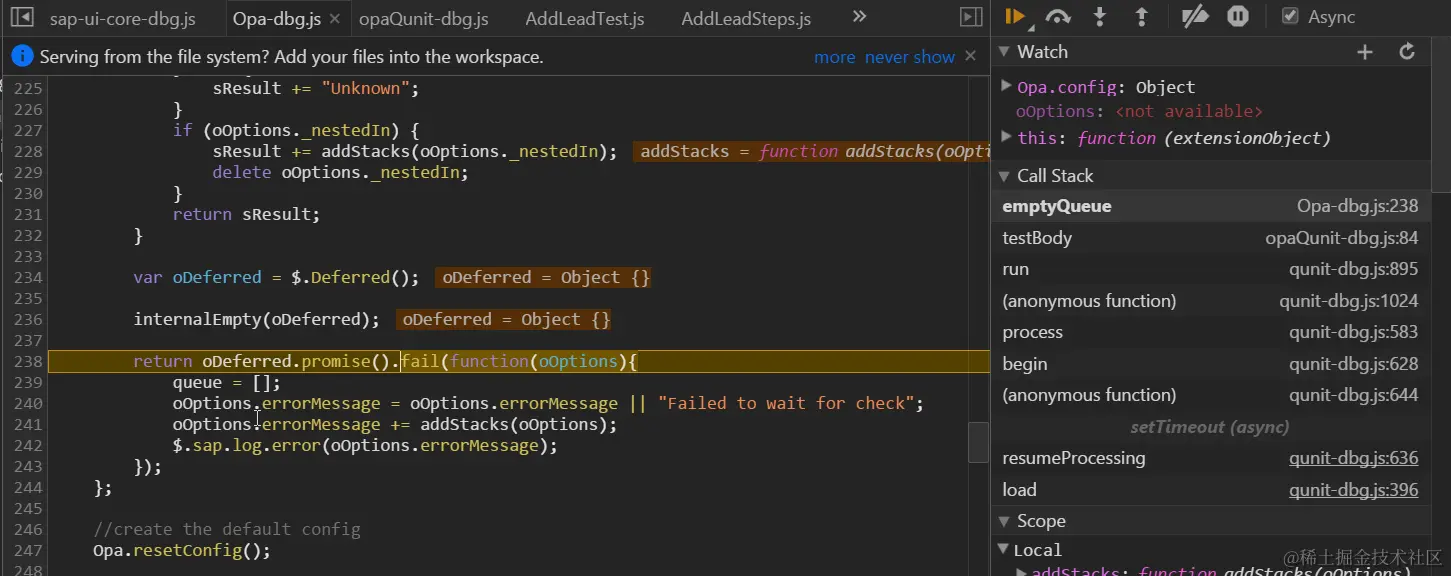Viewport: 1451px width, 576px height.
Task: Set breakpoint on line number 238
Action: click(x=27, y=361)
